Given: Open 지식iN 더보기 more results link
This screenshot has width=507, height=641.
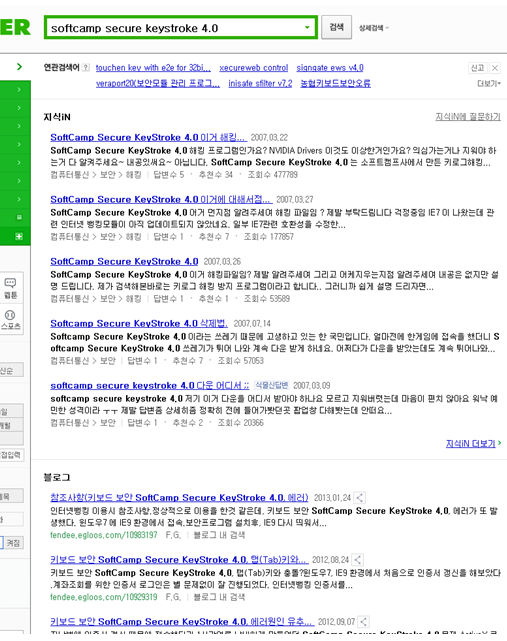Looking at the screenshot, I should [473, 444].
